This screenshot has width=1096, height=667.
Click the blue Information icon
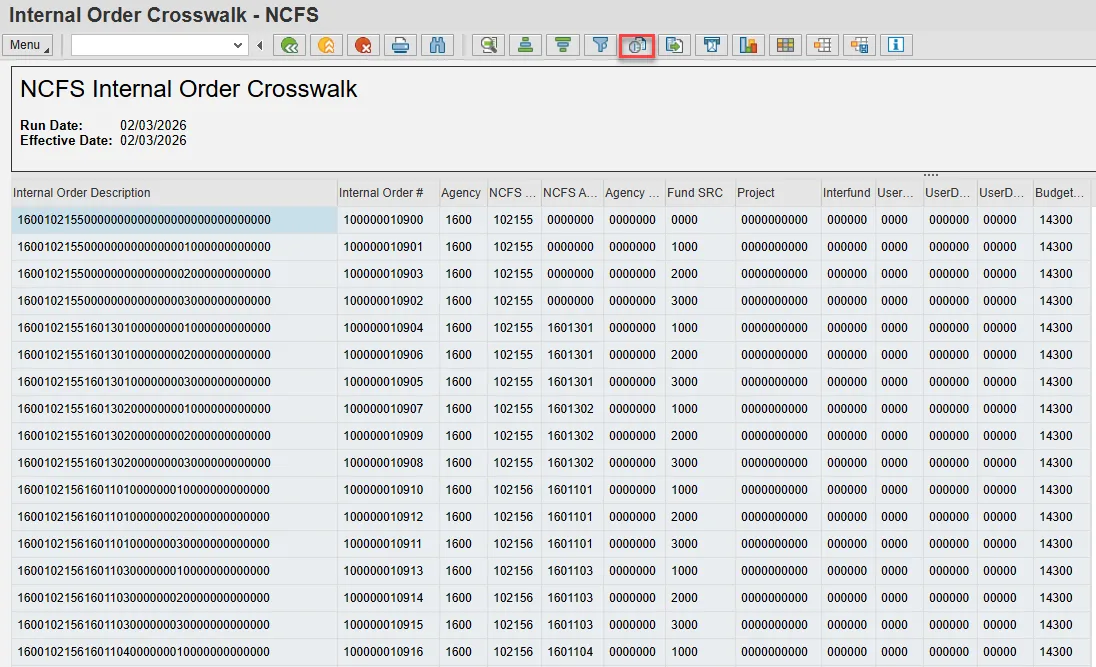tap(895, 45)
